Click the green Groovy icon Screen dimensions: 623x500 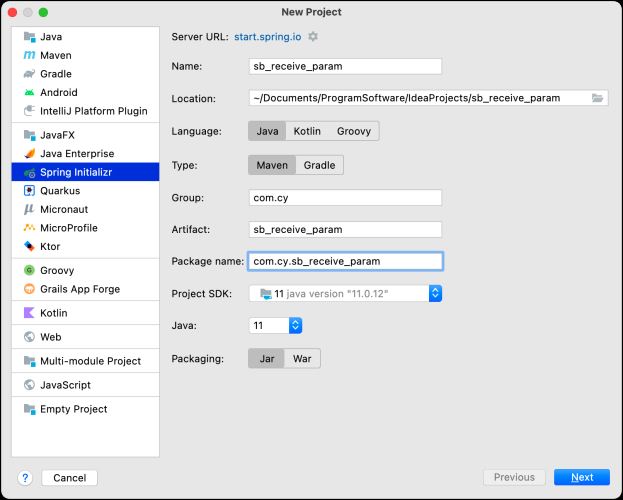tap(29, 270)
